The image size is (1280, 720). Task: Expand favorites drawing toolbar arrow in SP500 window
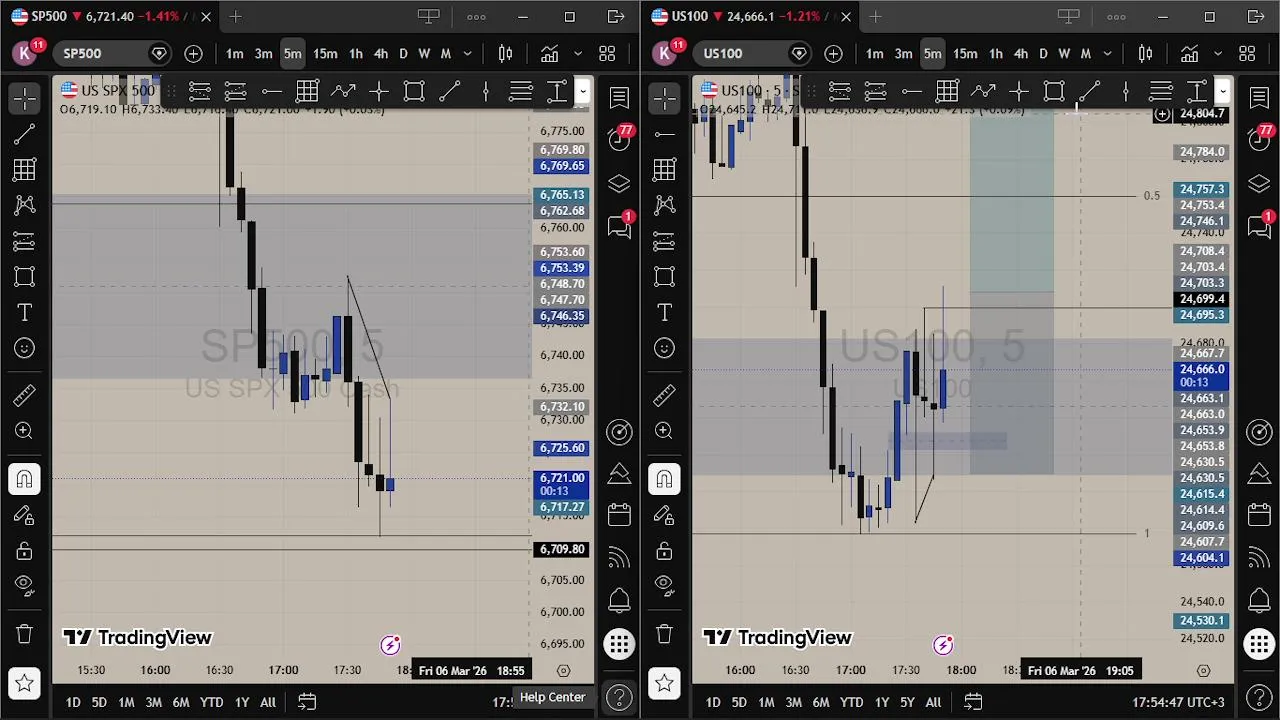click(582, 92)
